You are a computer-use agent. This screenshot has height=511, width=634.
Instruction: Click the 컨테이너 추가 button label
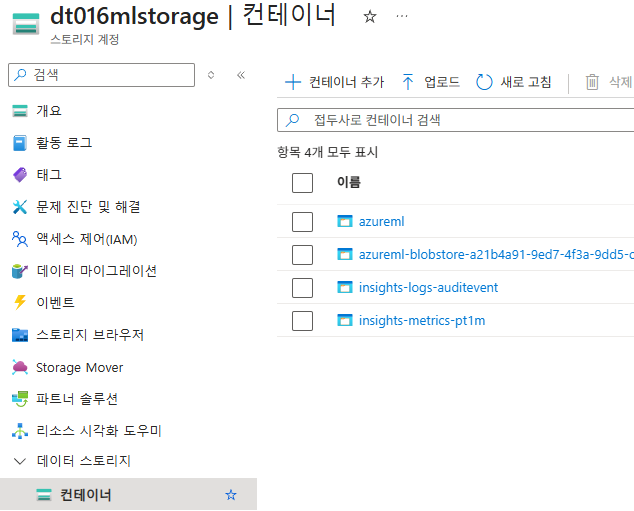click(x=347, y=82)
